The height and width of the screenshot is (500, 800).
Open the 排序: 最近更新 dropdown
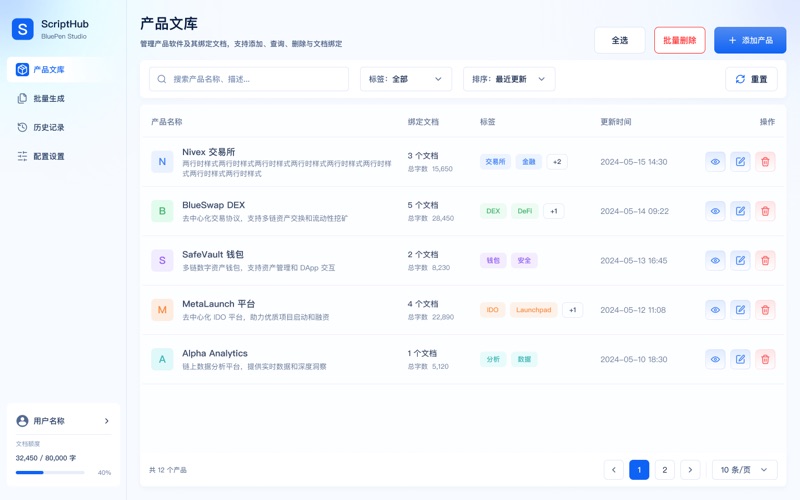509,79
